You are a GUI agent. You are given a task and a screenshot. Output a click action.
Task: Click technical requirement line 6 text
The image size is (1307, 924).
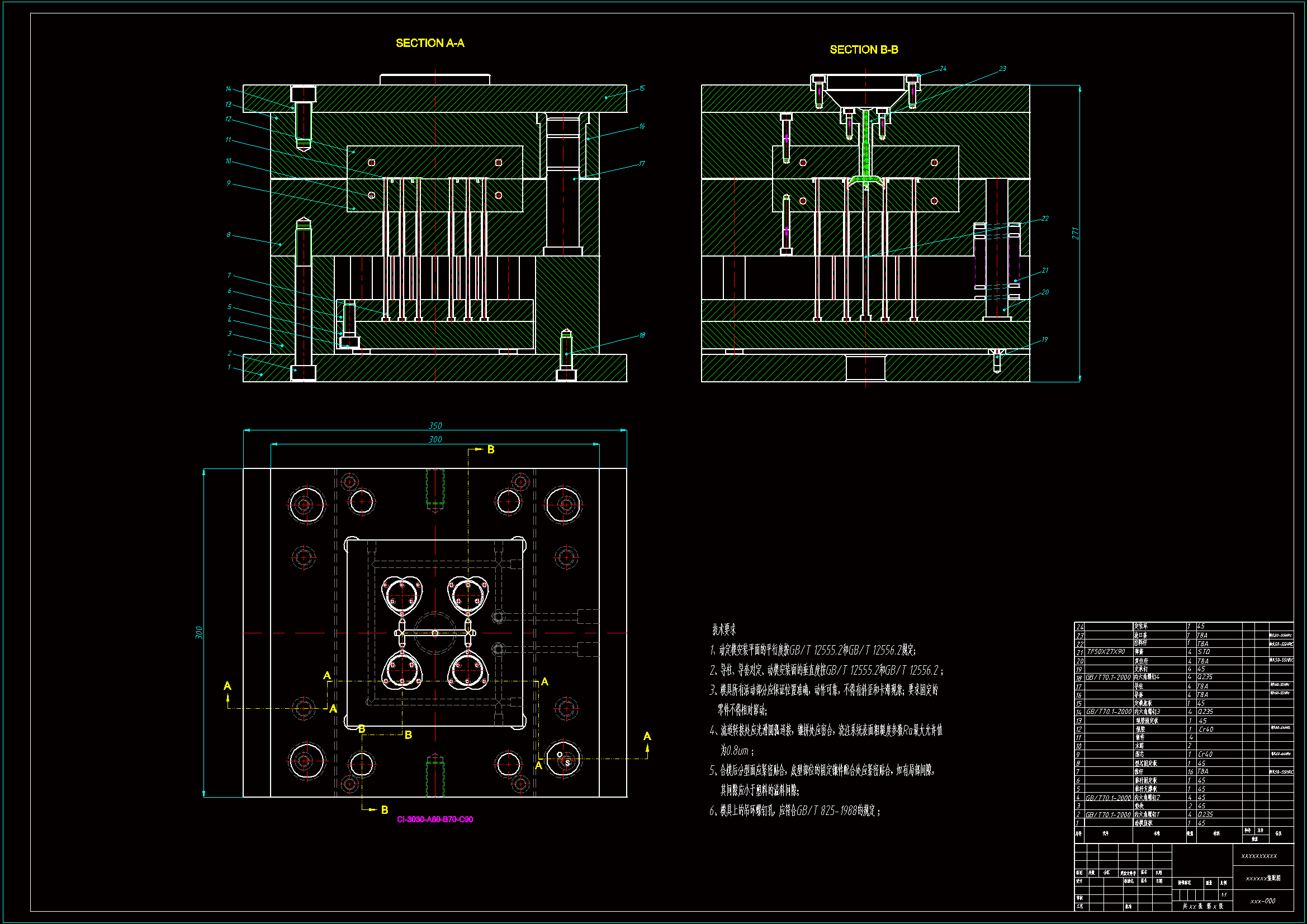tap(795, 811)
